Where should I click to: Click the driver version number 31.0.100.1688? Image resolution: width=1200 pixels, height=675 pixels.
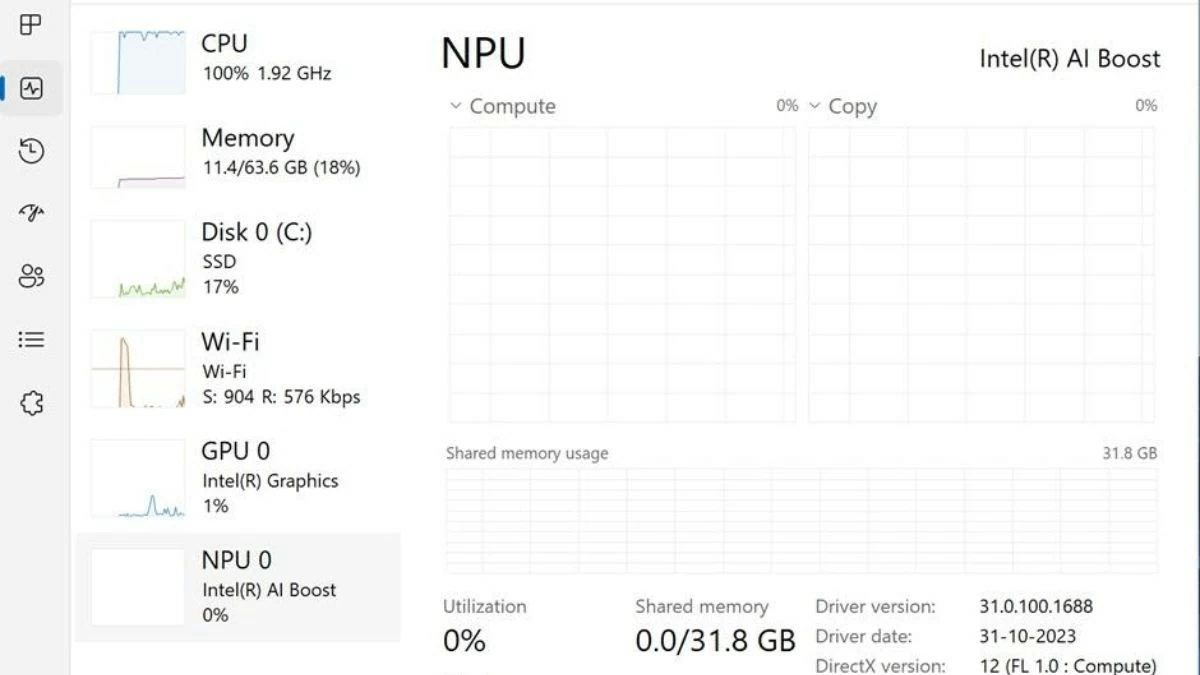(1036, 606)
